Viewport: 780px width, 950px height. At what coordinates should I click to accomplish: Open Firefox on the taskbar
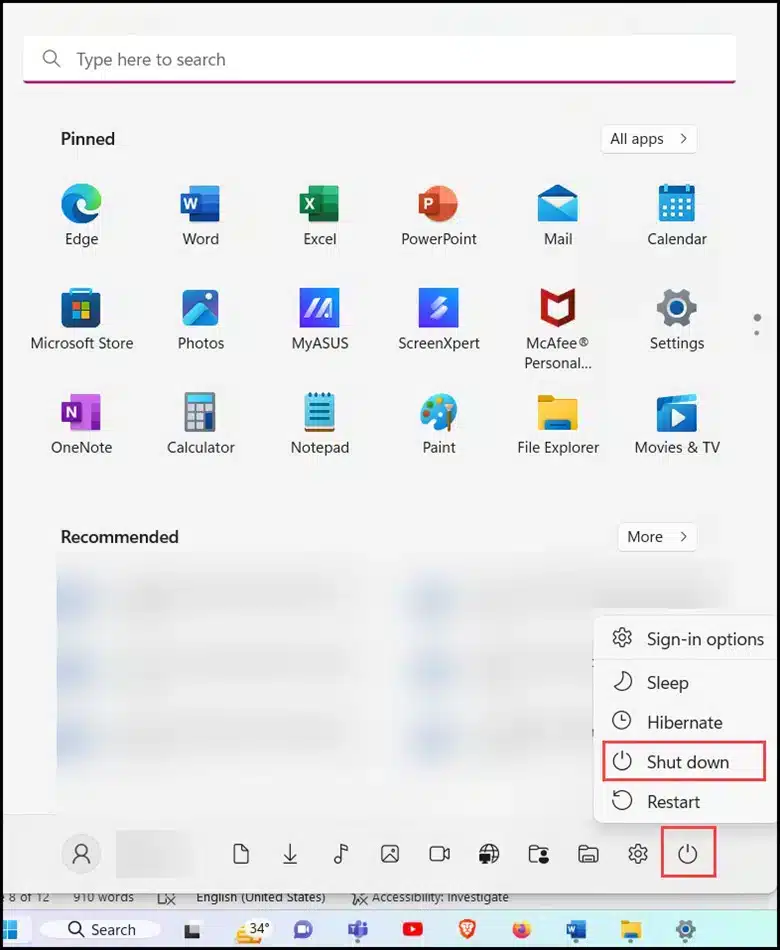pyautogui.click(x=521, y=929)
